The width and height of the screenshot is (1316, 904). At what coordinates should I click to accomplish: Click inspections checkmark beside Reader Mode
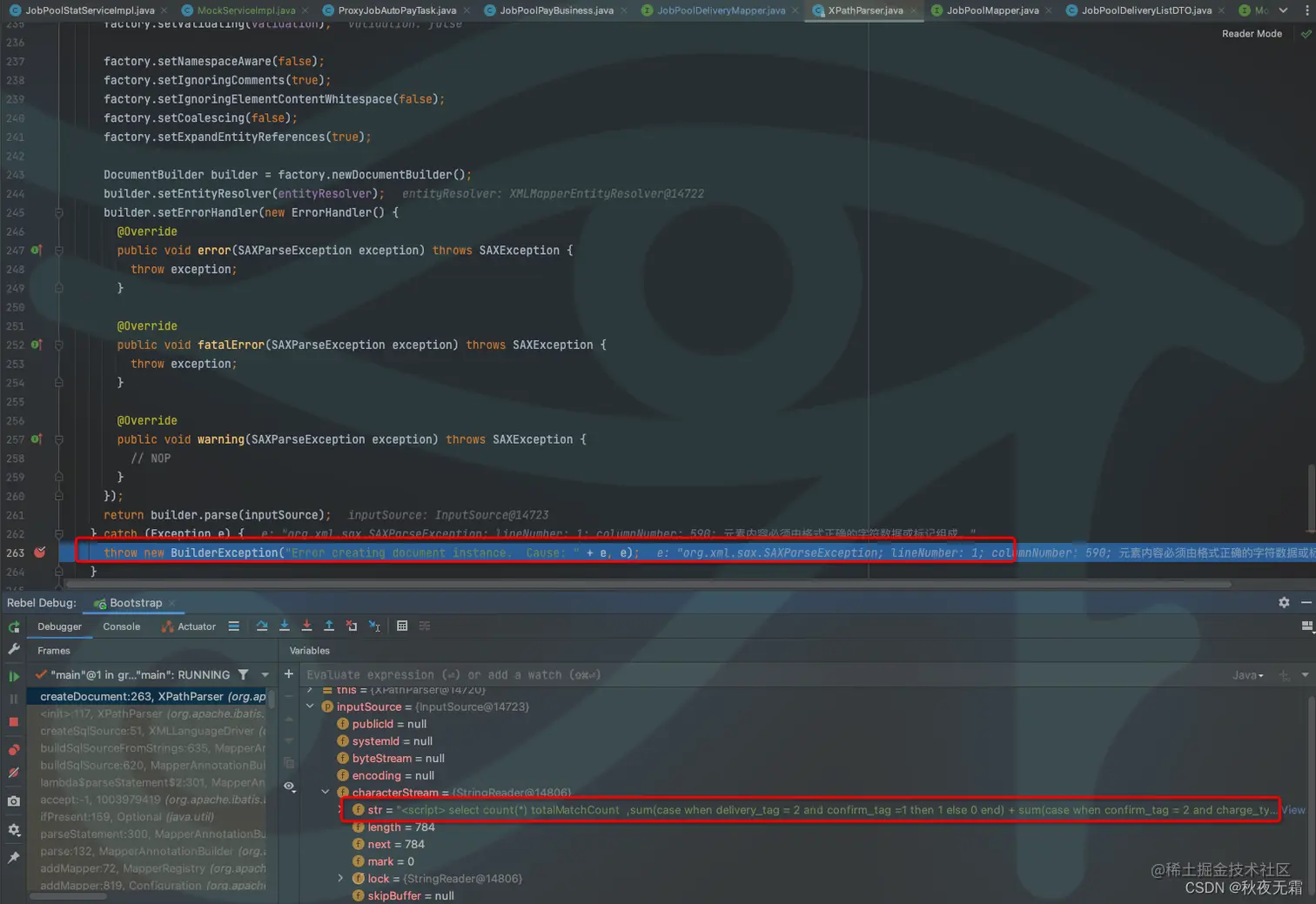[x=1306, y=34]
